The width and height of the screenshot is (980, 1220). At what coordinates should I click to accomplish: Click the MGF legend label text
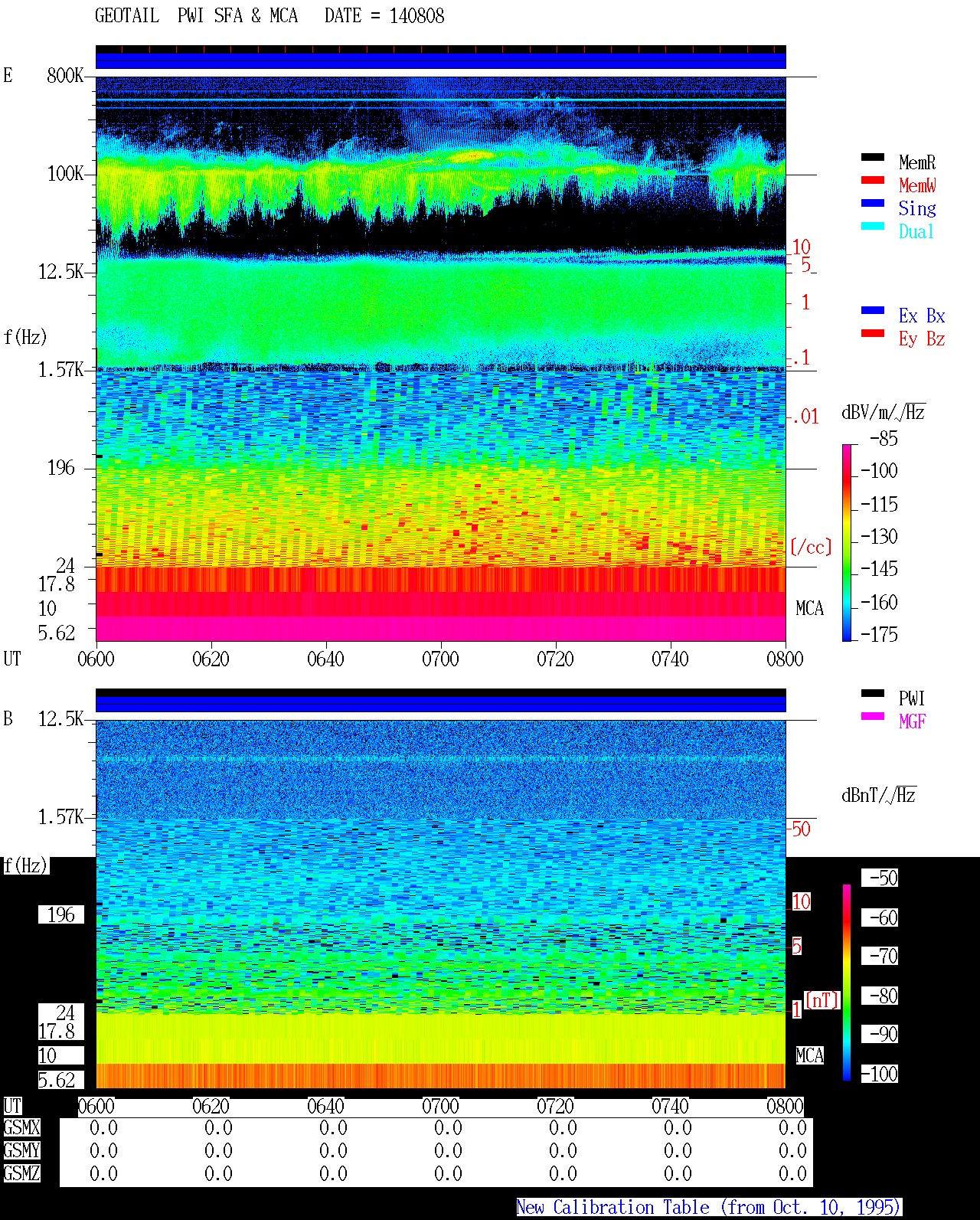912,721
